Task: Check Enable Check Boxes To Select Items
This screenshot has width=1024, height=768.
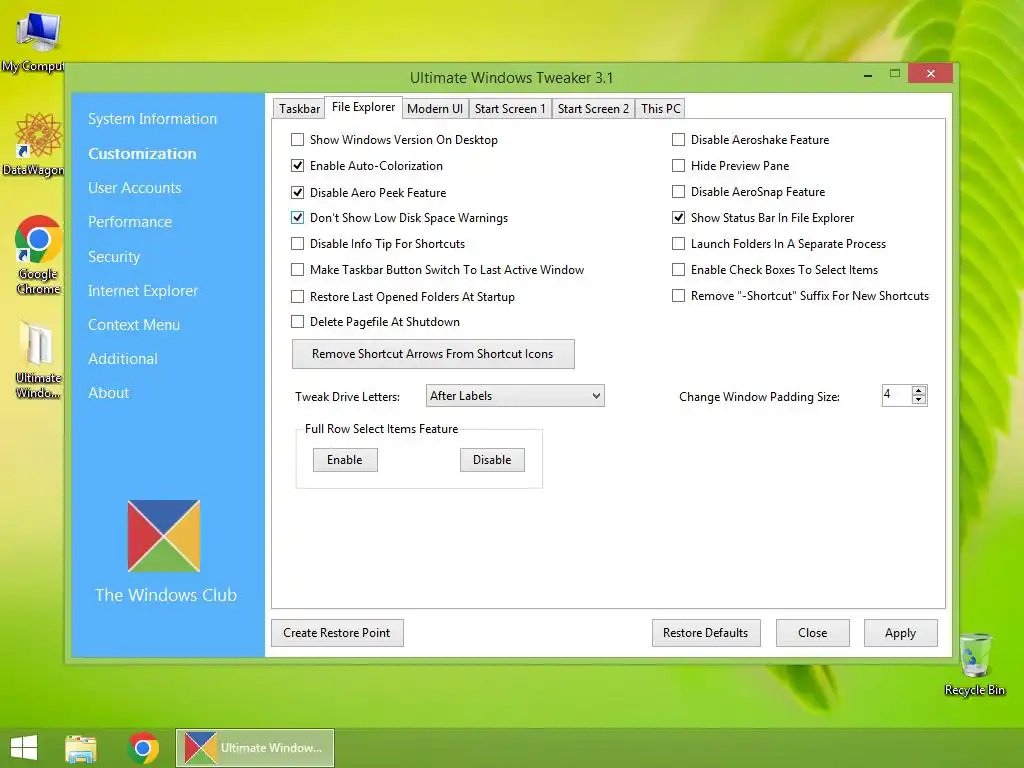Action: pyautogui.click(x=679, y=270)
